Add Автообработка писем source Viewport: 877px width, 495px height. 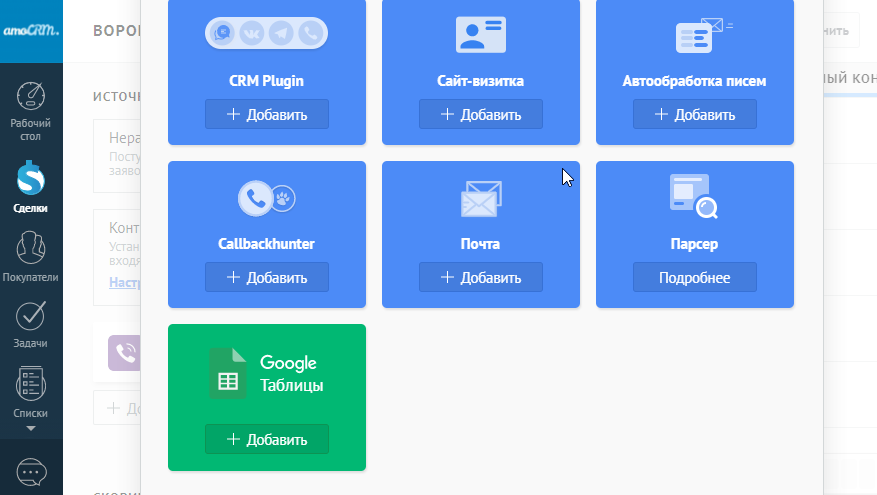[694, 114]
